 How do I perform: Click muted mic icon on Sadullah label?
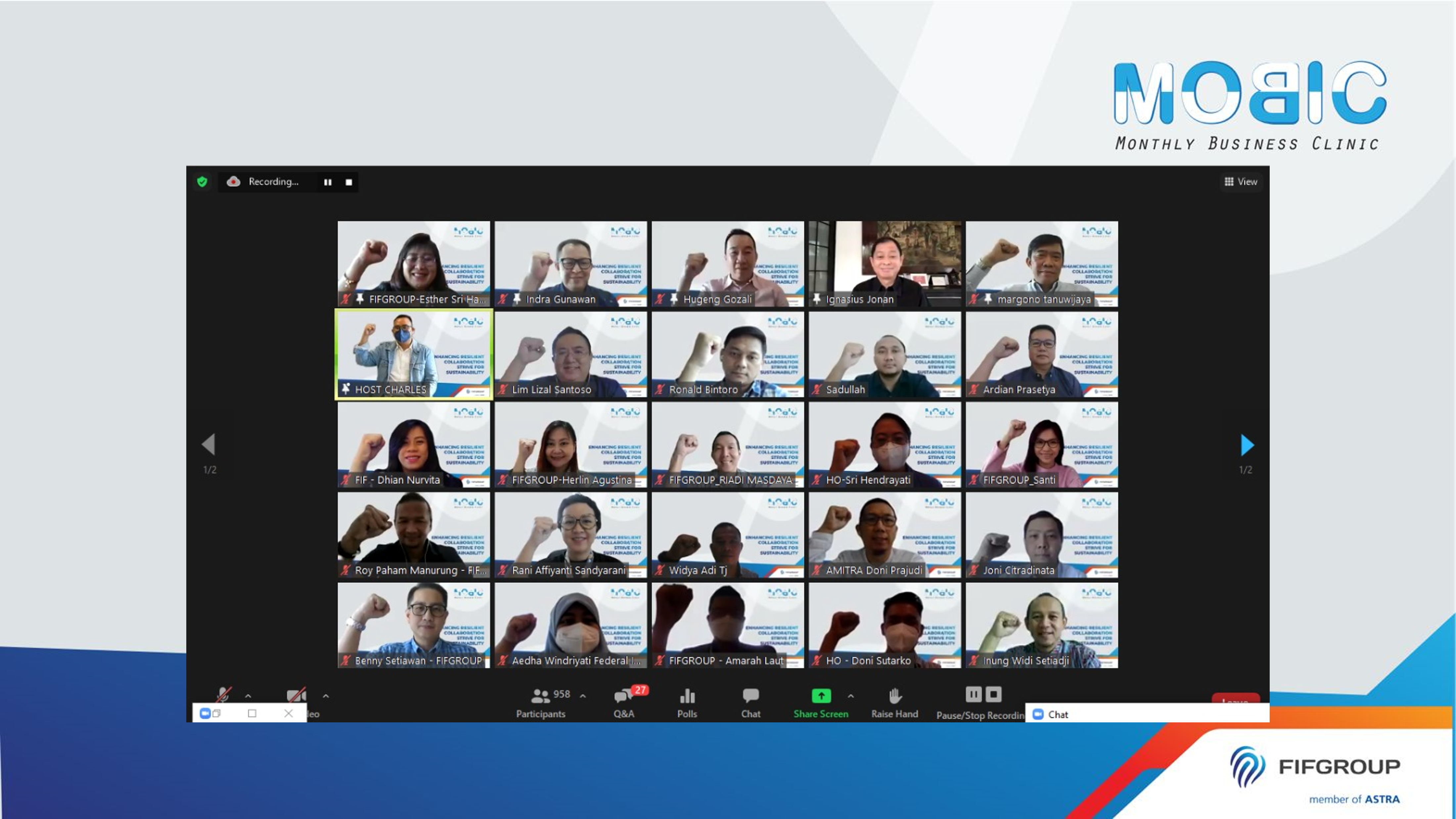(817, 389)
